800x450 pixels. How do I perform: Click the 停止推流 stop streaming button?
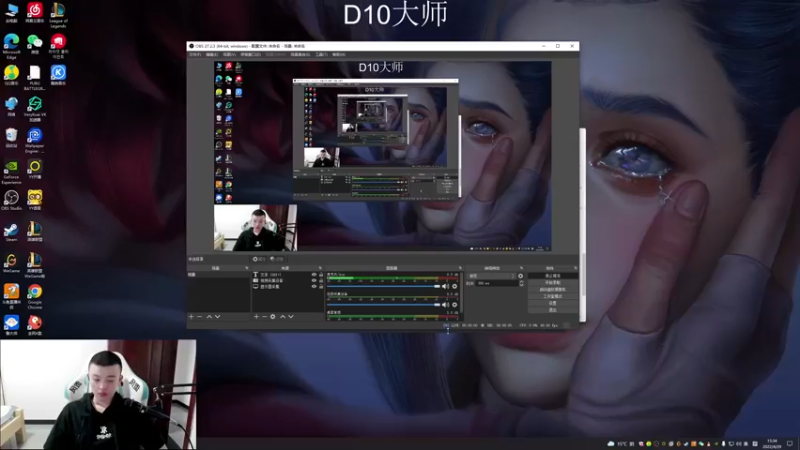553,276
